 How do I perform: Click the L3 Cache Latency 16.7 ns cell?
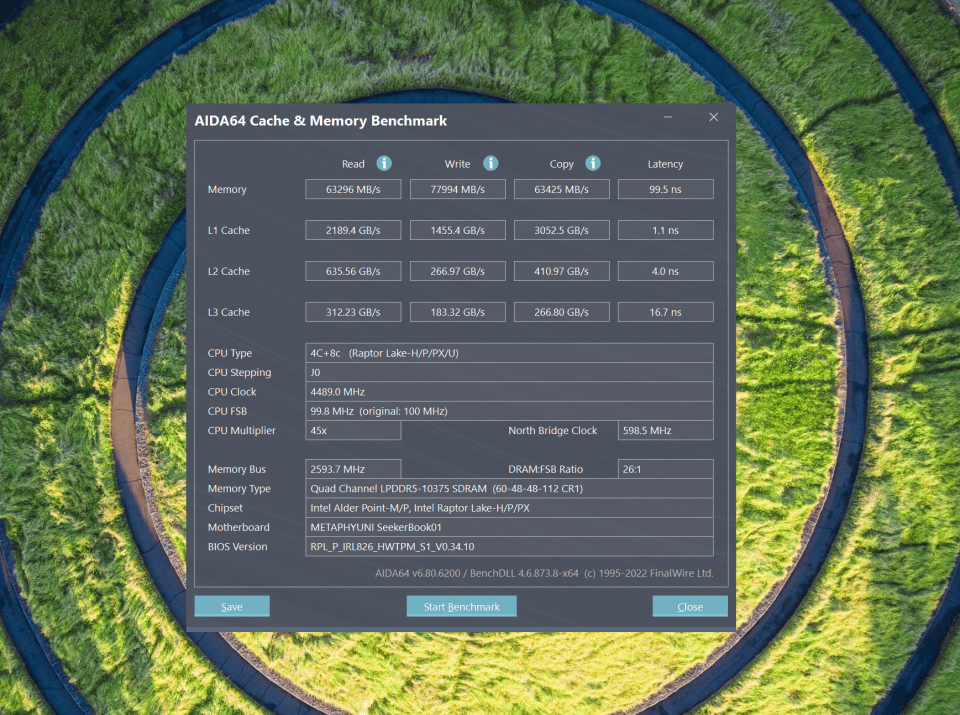[x=665, y=312]
